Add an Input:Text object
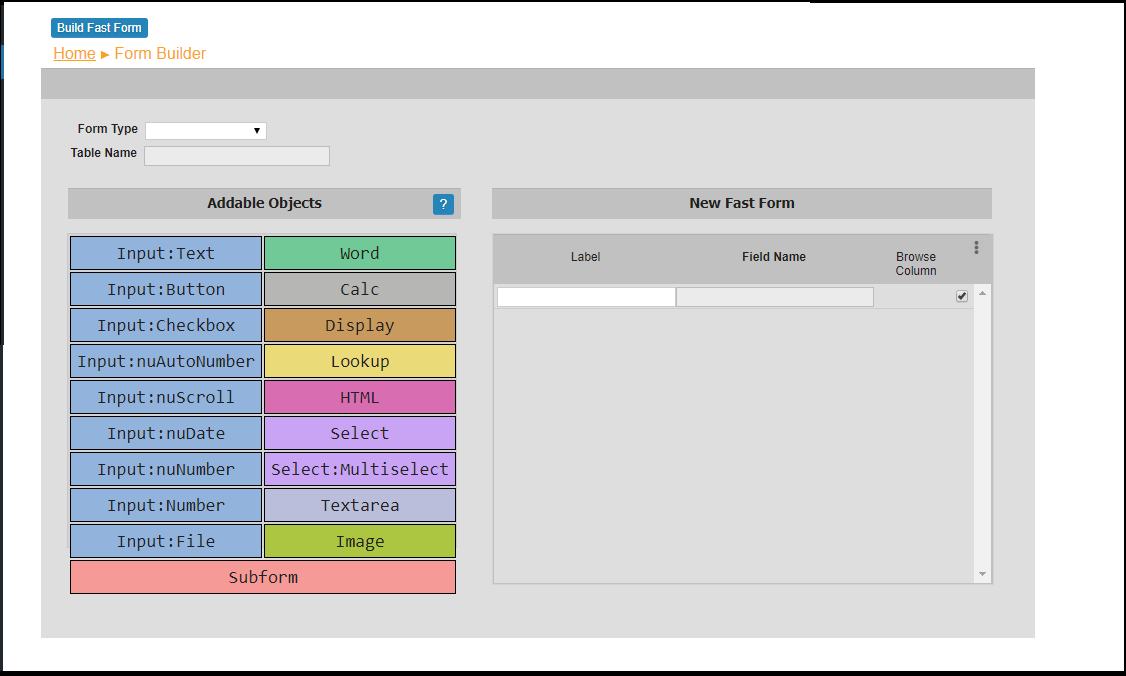Image resolution: width=1126 pixels, height=676 pixels. pos(166,253)
